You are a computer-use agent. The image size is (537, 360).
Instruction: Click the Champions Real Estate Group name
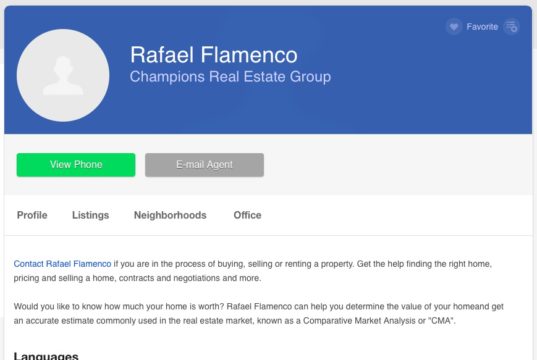pos(230,77)
